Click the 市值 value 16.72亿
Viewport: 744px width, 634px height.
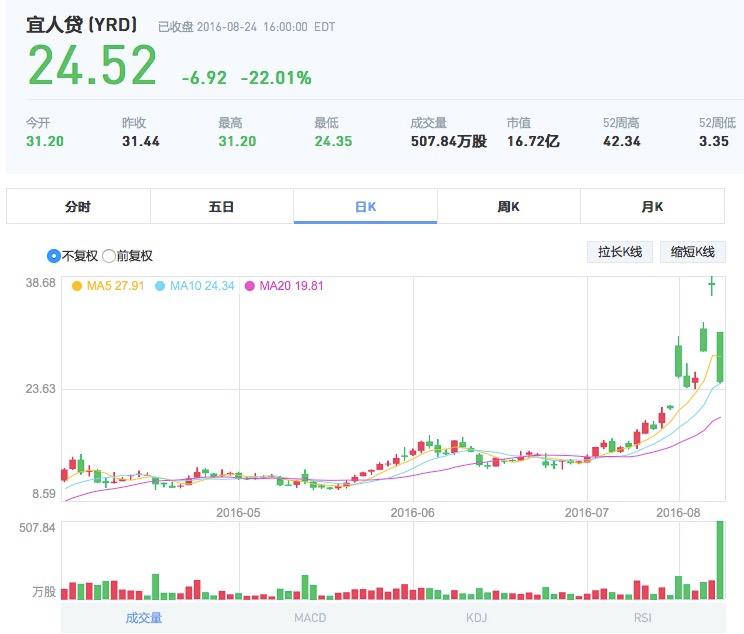(533, 141)
